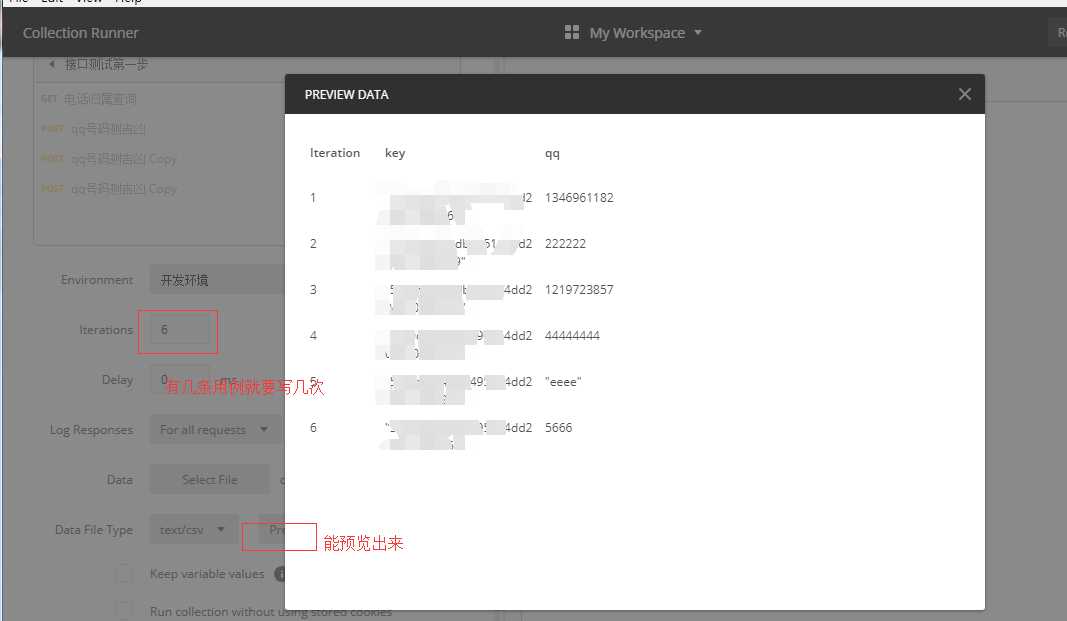The width and height of the screenshot is (1067, 621).
Task: Click the qq column header
Action: click(552, 154)
